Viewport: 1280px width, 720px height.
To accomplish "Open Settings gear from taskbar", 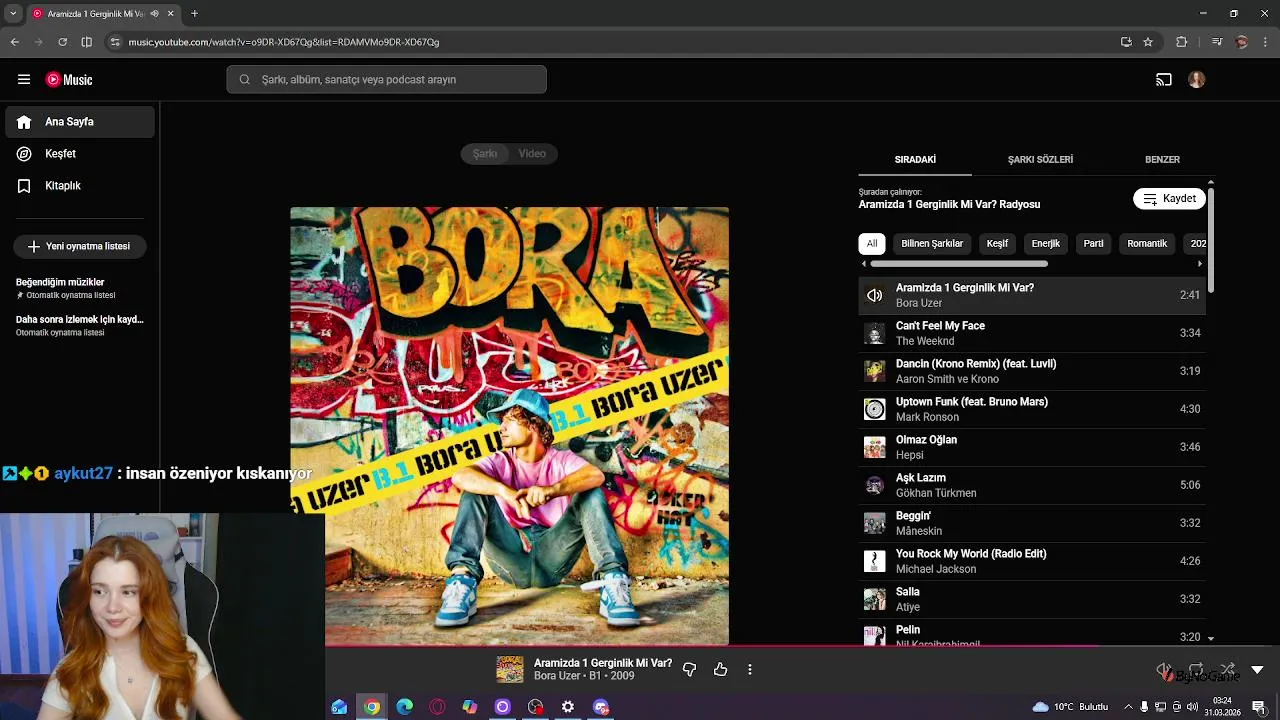I will click(x=568, y=707).
